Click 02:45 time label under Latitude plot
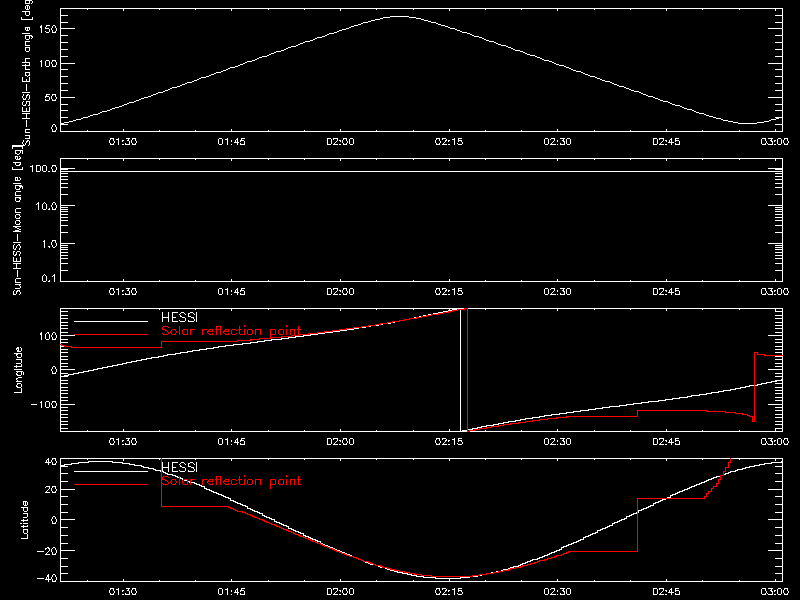This screenshot has height=600, width=800. [x=666, y=592]
